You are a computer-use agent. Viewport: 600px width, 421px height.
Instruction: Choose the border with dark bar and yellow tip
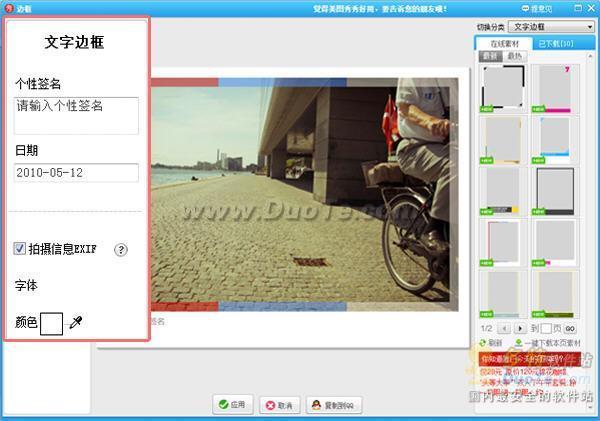503,191
